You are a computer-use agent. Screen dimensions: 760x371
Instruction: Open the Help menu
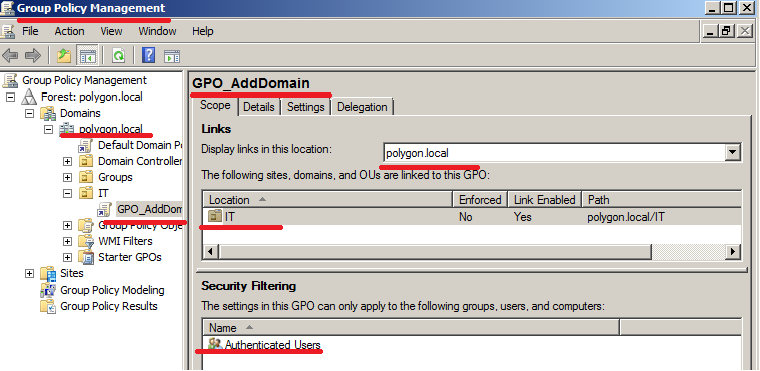click(203, 31)
